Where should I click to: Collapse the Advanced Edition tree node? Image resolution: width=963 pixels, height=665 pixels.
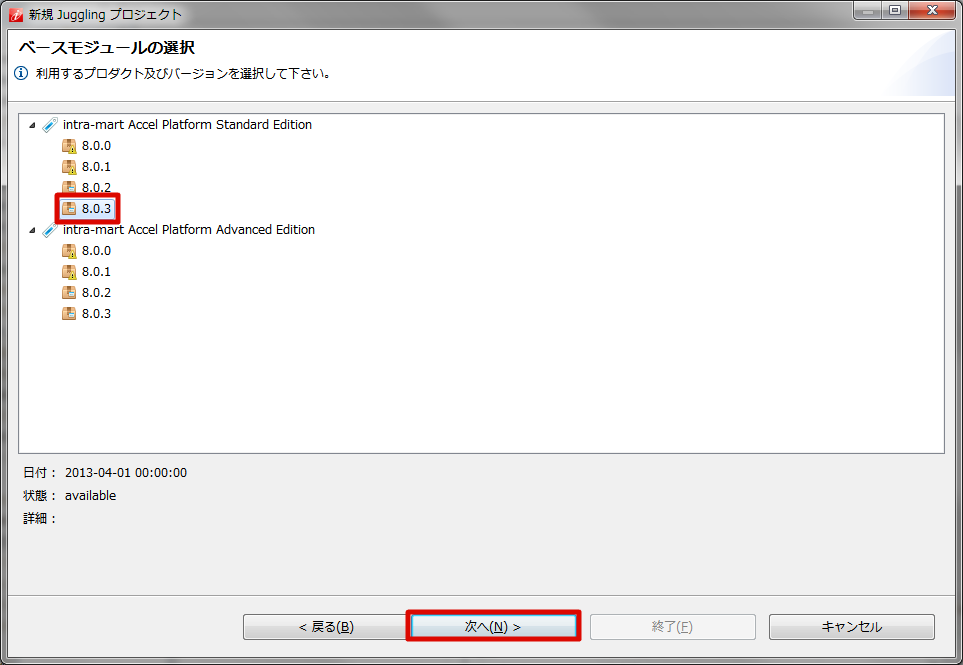(x=32, y=230)
